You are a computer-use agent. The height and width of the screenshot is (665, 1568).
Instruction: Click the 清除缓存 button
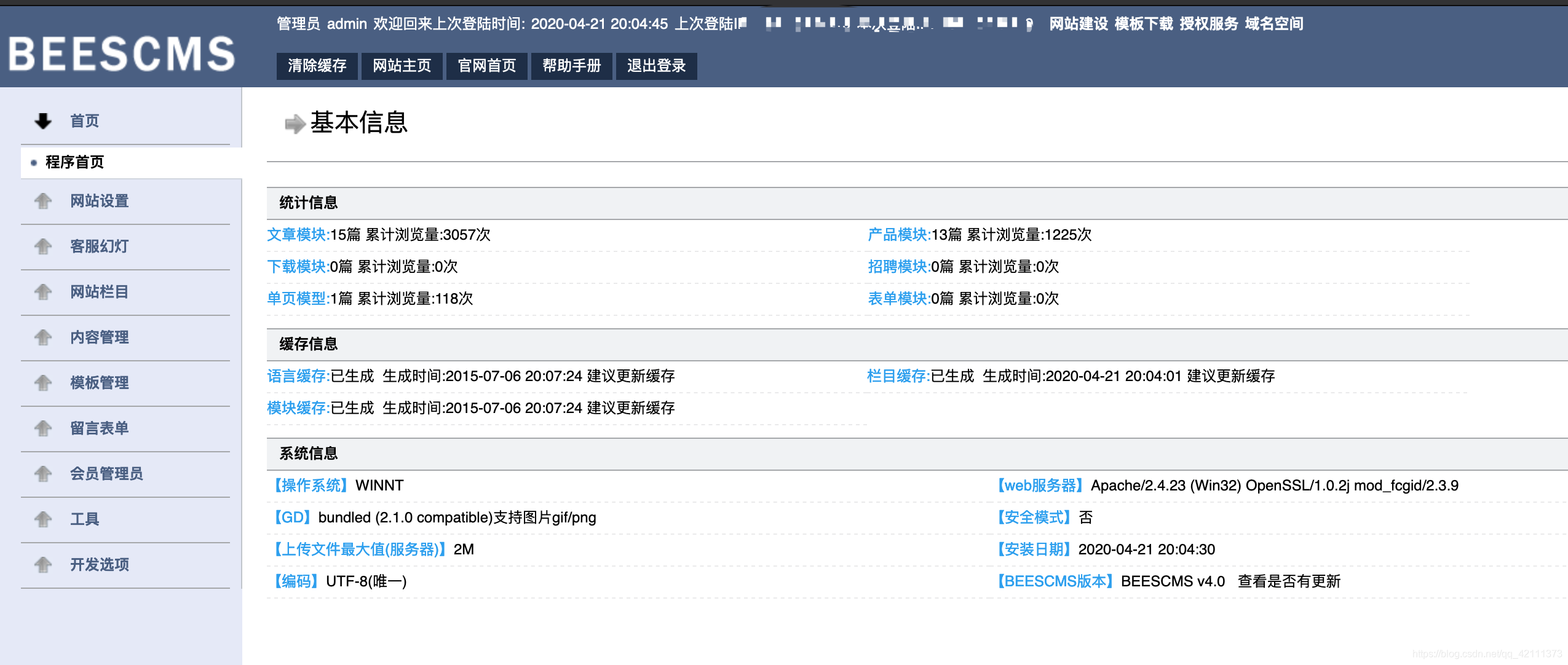317,66
